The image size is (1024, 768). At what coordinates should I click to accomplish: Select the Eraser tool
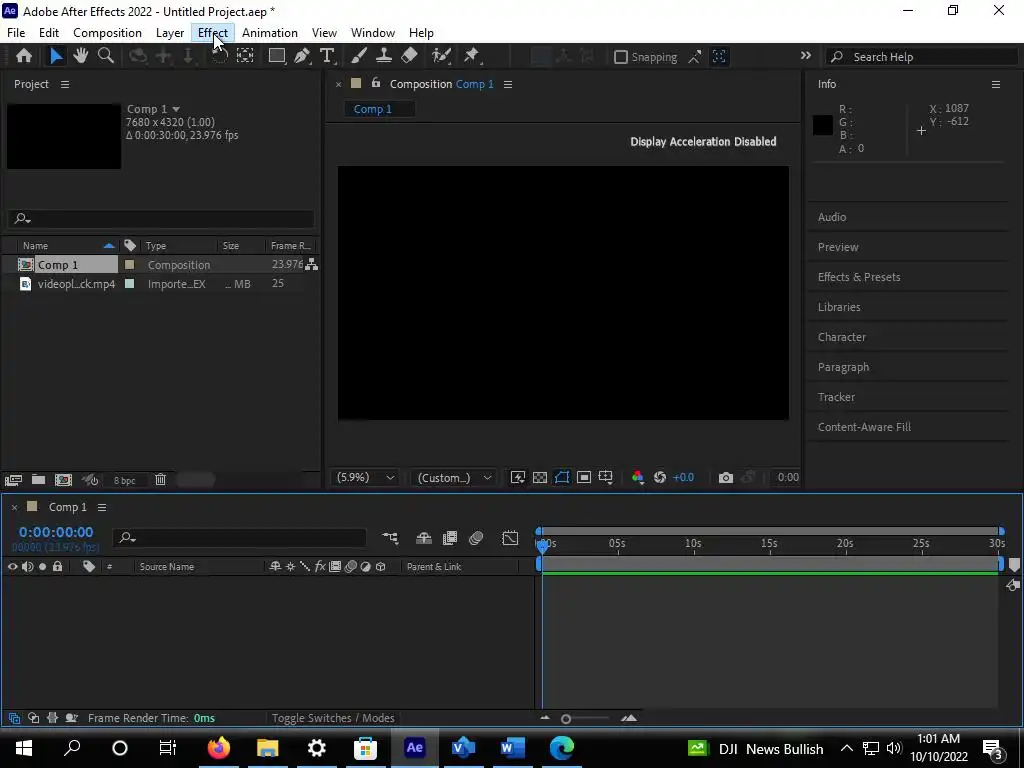point(409,56)
